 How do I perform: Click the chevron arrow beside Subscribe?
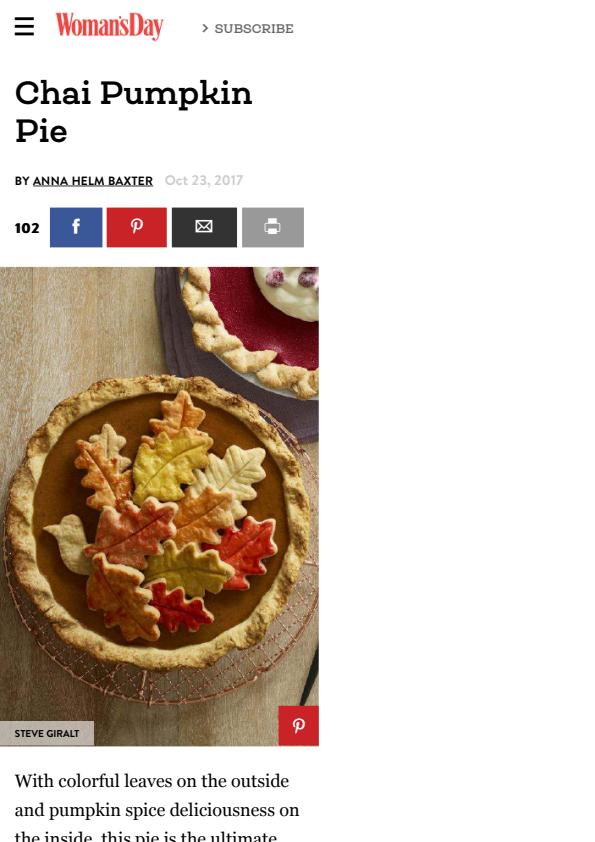[x=205, y=28]
